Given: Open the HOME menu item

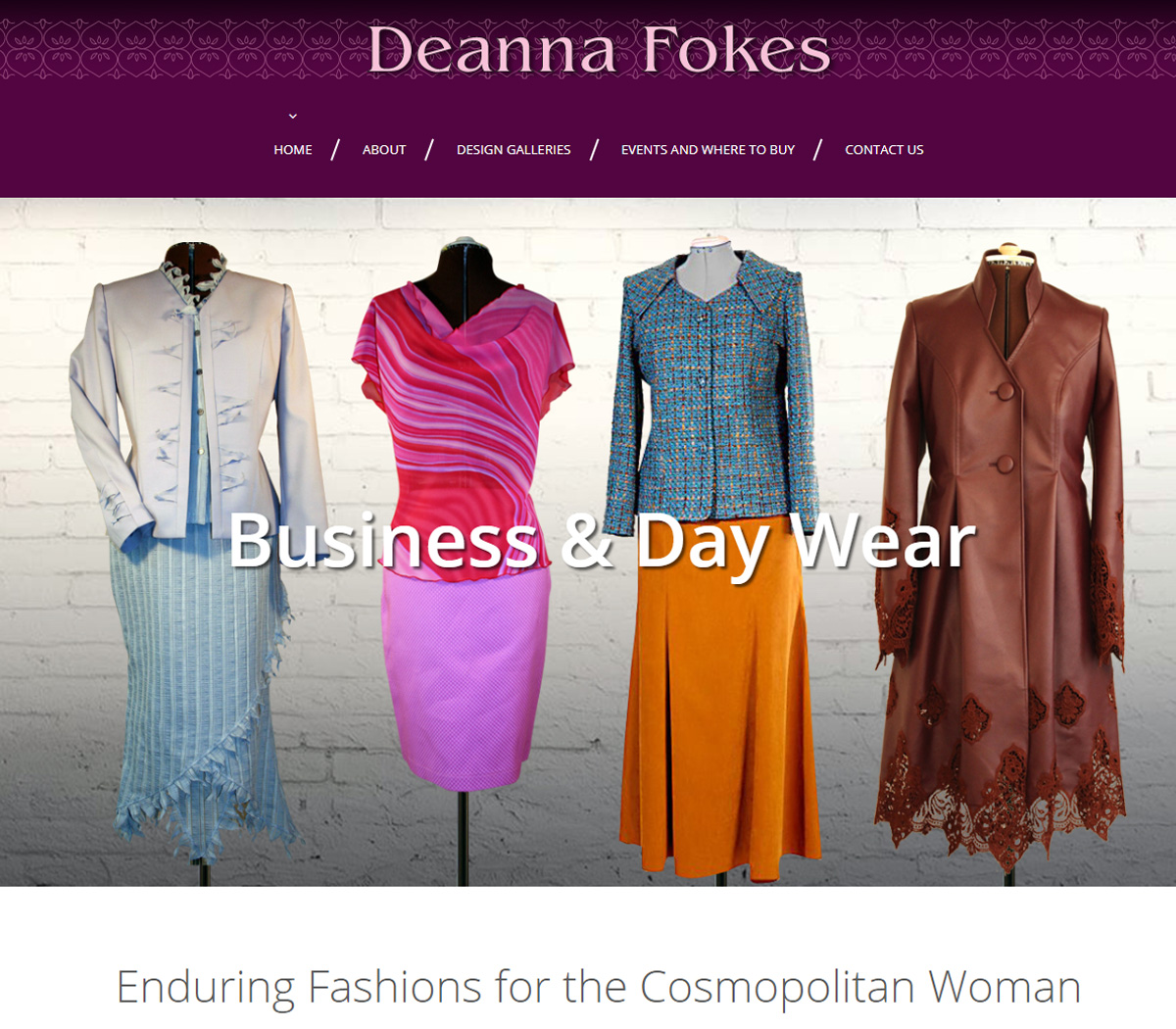Looking at the screenshot, I should [293, 150].
